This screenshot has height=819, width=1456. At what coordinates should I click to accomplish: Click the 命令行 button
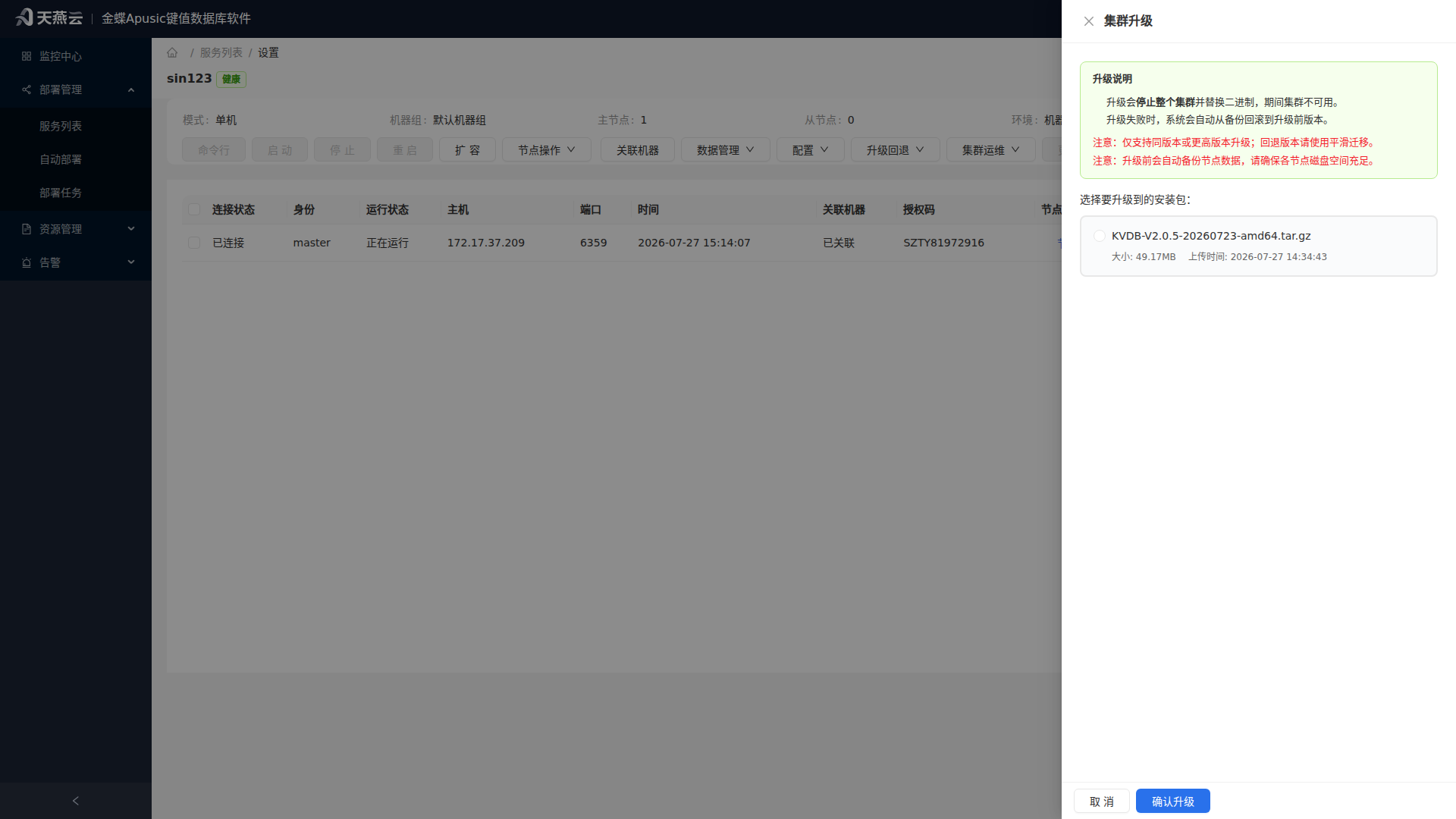pyautogui.click(x=213, y=150)
